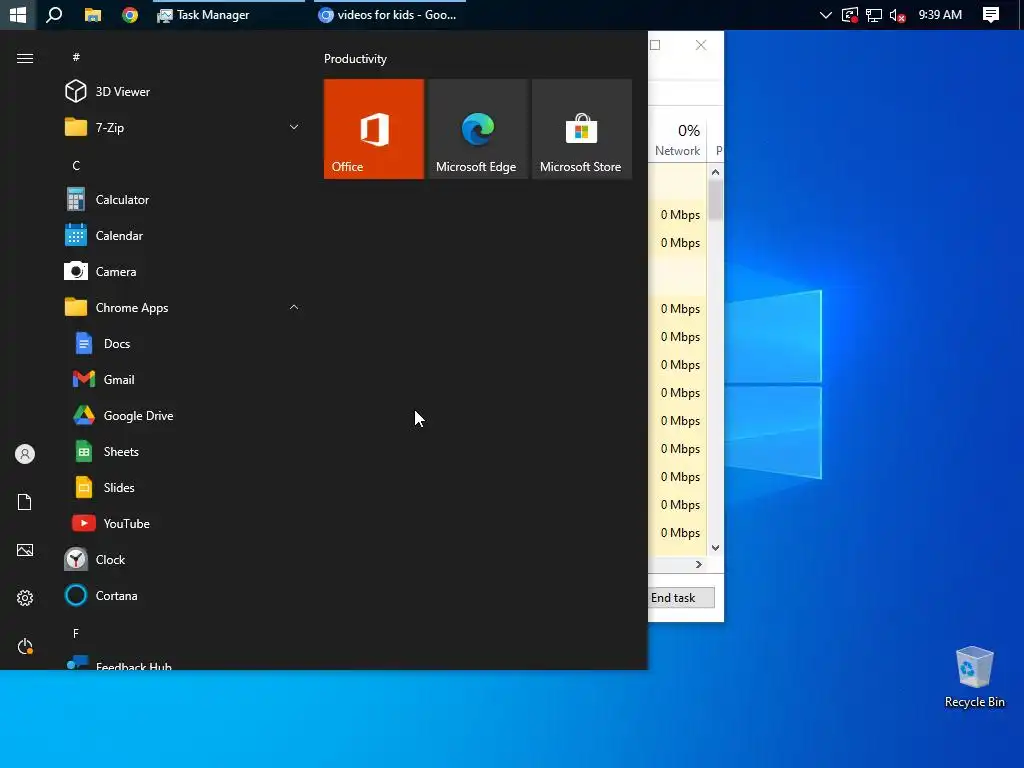
Task: Click Task Manager vertical scrollbar thumb
Action: [x=716, y=200]
